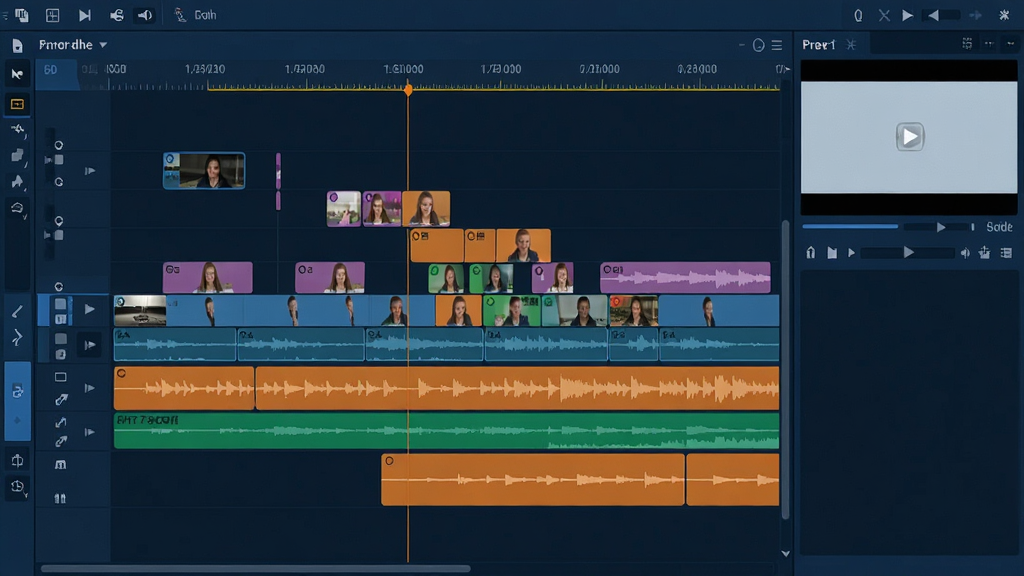
Task: Open the Goth item in the top toolbar
Action: click(x=205, y=15)
